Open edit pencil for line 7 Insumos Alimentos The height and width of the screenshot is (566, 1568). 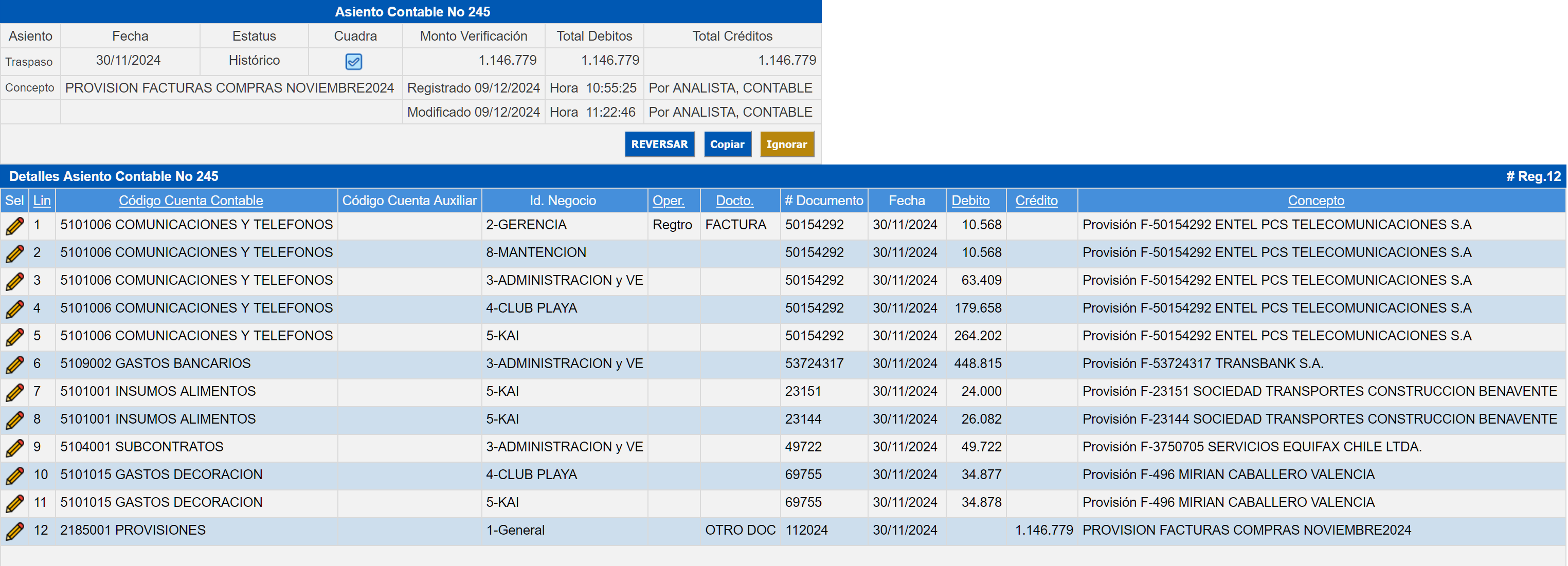pyautogui.click(x=14, y=392)
